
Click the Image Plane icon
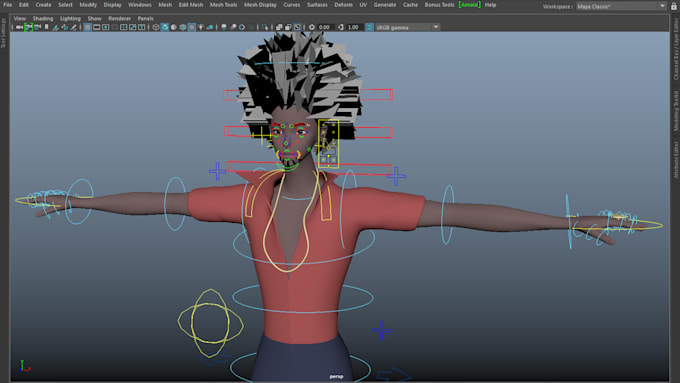[56, 27]
